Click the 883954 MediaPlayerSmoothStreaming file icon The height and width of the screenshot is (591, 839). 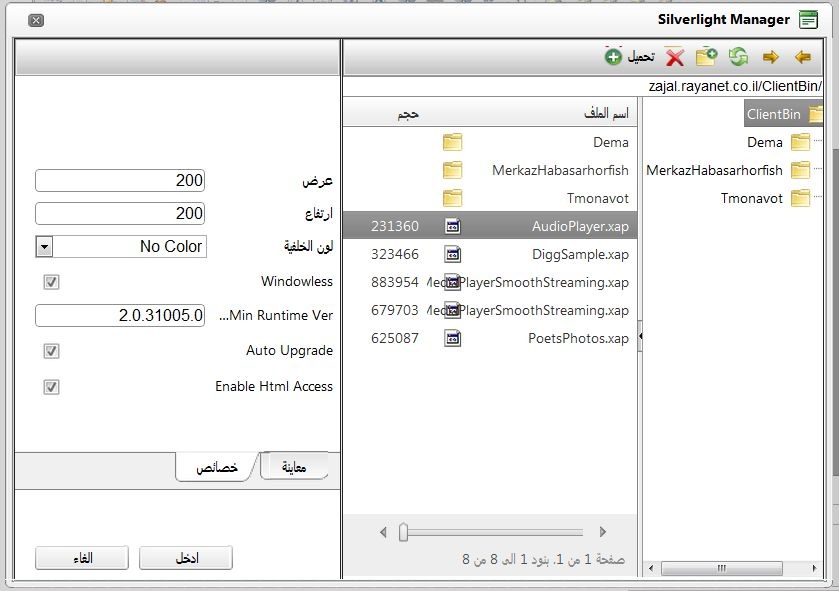[x=453, y=282]
